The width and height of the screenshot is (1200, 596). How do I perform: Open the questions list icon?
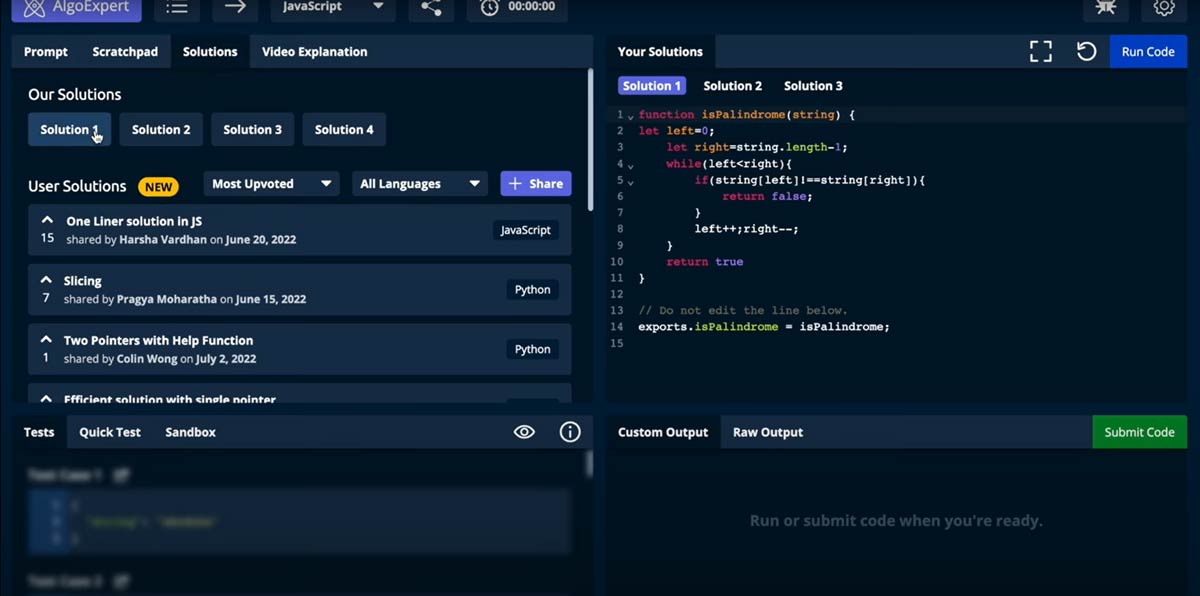coord(177,9)
